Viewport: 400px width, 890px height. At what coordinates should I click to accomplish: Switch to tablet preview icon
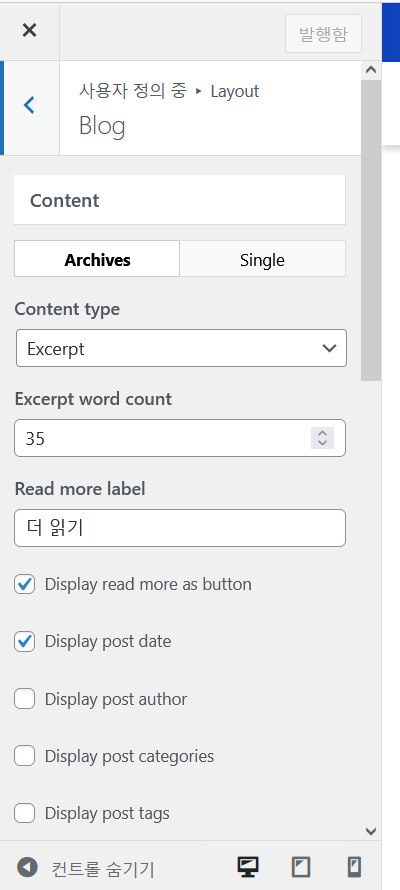tap(301, 867)
